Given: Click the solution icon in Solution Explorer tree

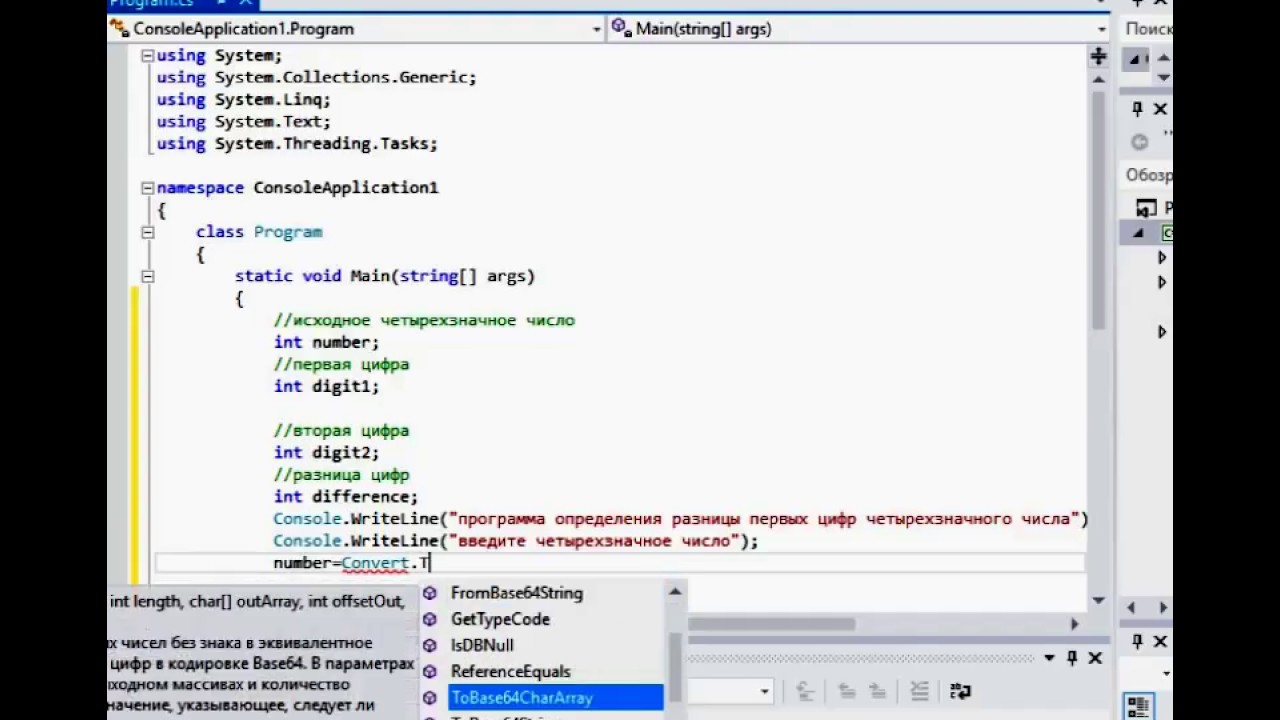Looking at the screenshot, I should (1147, 208).
